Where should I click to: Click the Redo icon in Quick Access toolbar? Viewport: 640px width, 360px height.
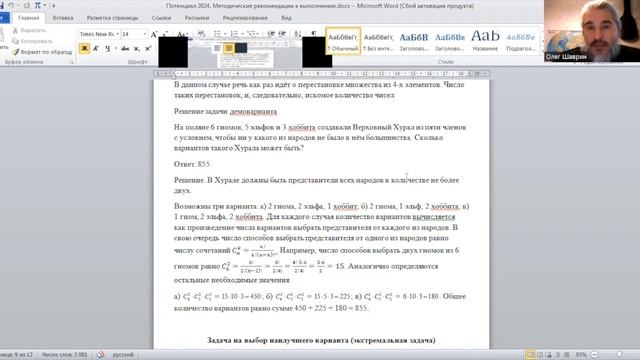tap(27, 5)
